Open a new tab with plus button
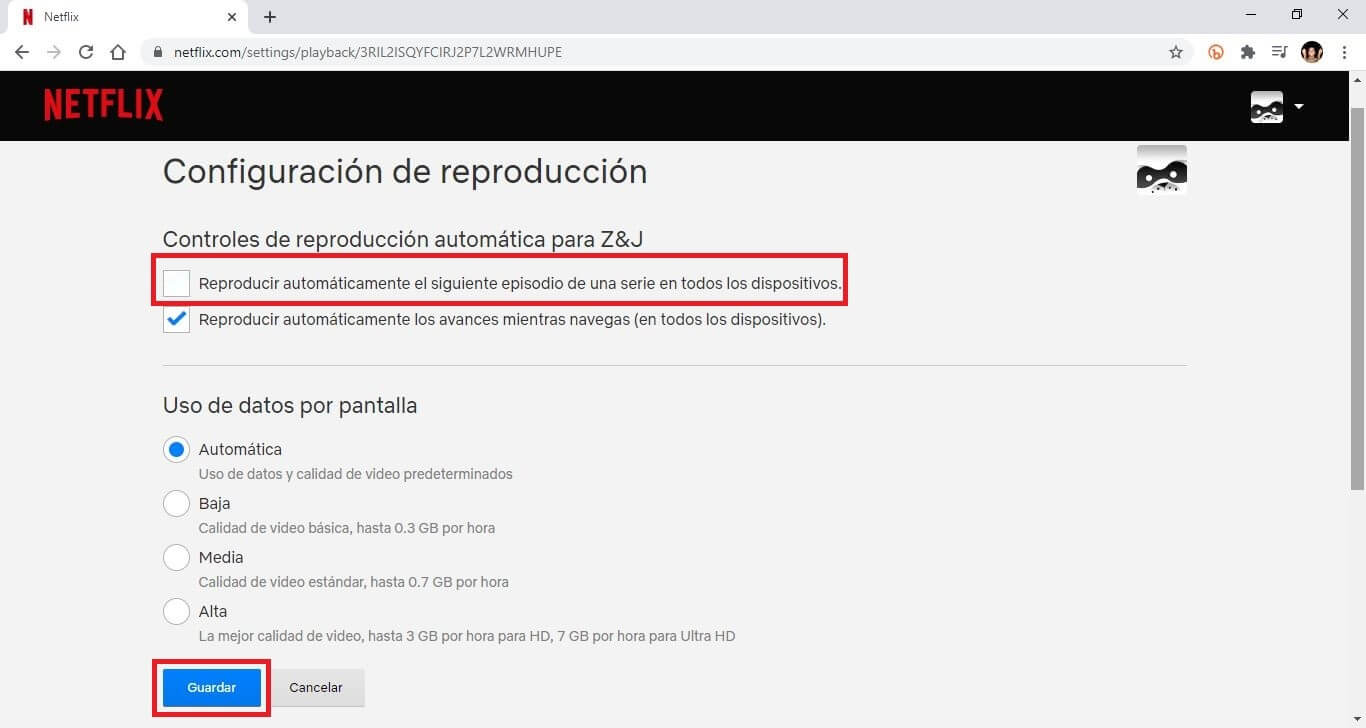1366x728 pixels. [270, 17]
